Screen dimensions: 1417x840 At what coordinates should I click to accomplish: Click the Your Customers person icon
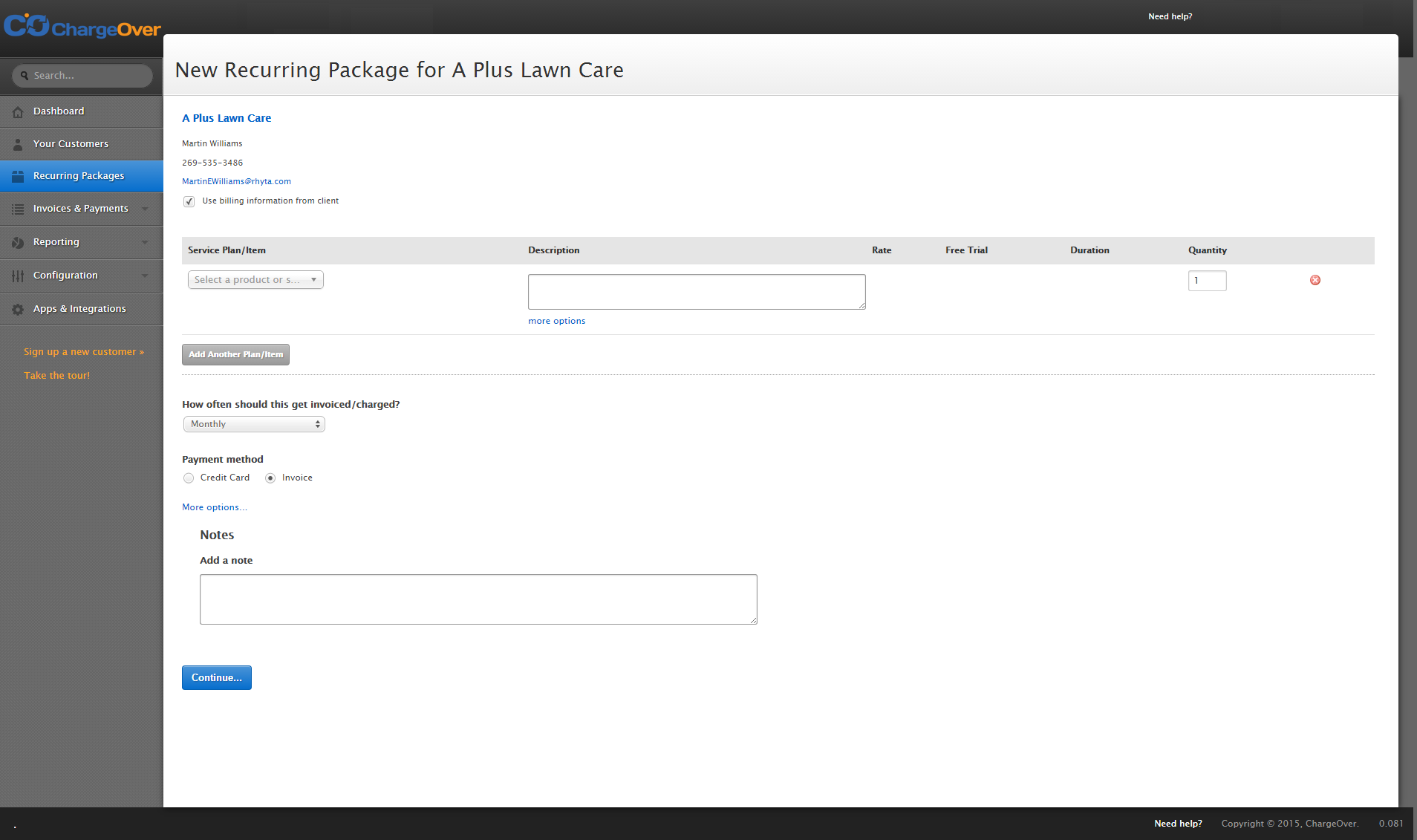coord(18,144)
